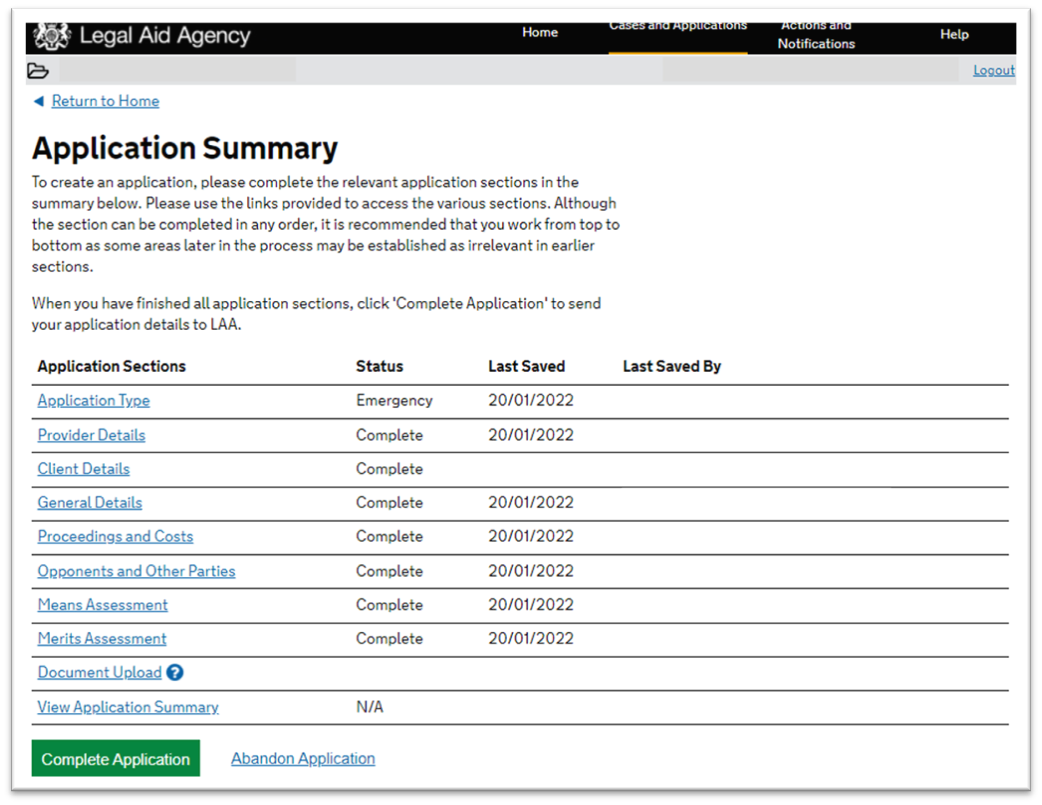Open the Means Assessment section

coord(102,605)
